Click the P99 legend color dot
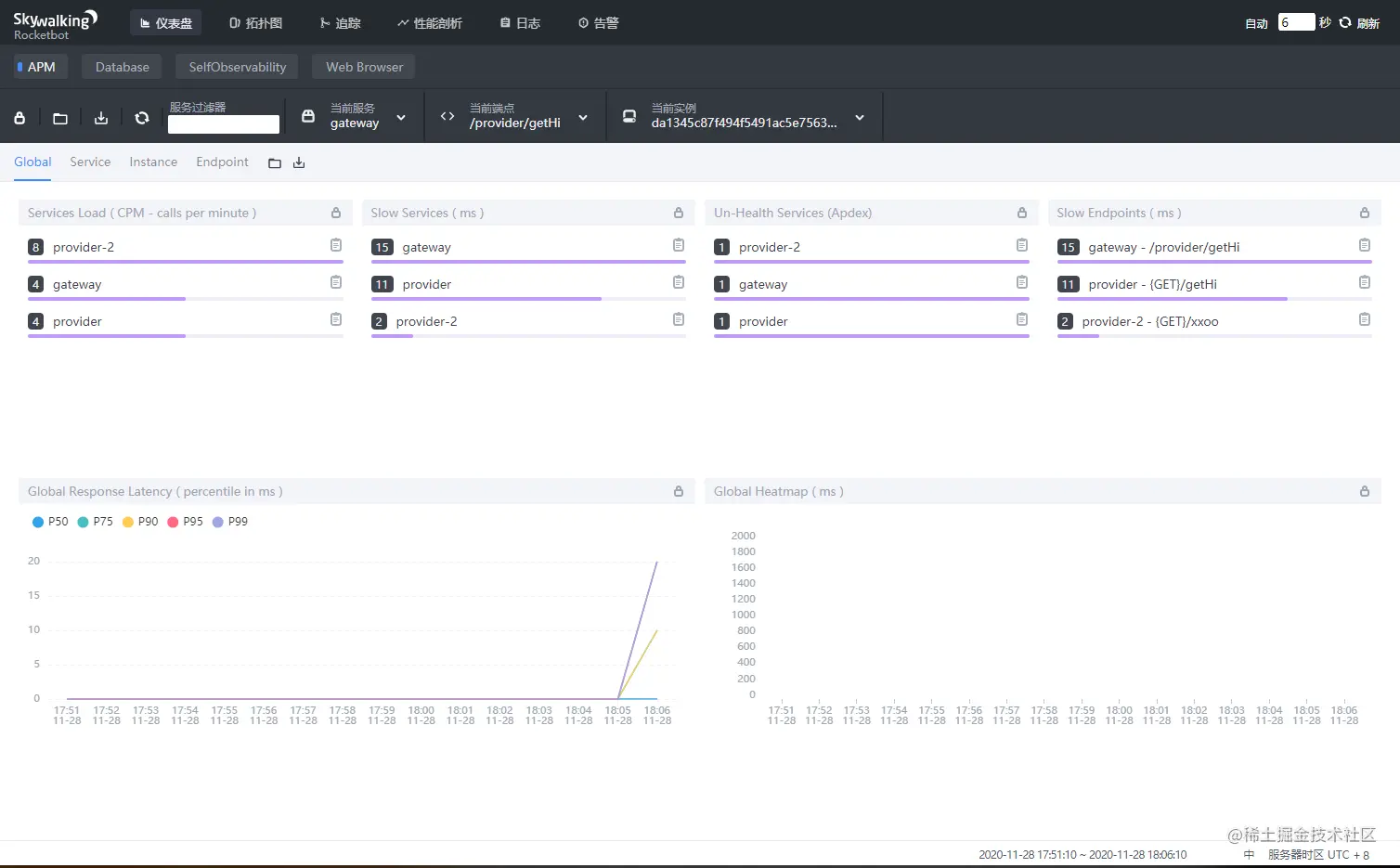The image size is (1400, 868). [218, 522]
